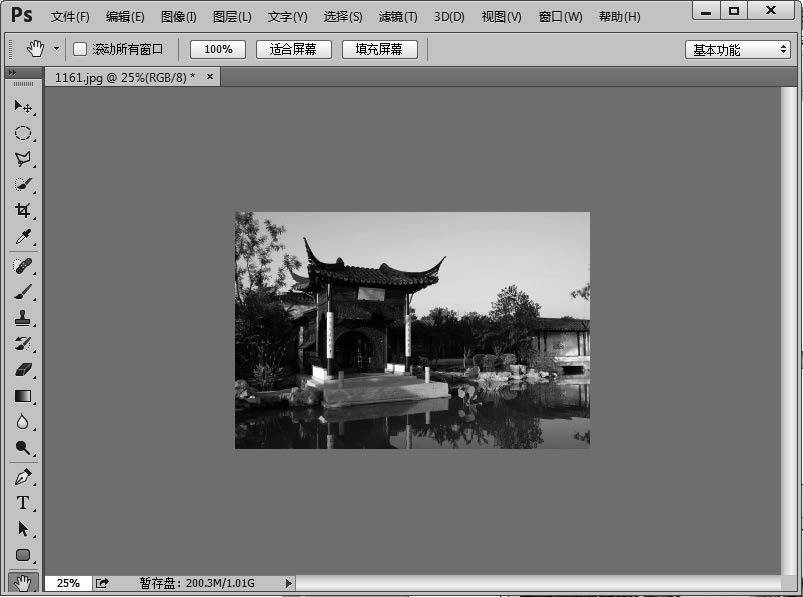The image size is (803, 597).
Task: Activate the Pen tool
Action: 22,478
